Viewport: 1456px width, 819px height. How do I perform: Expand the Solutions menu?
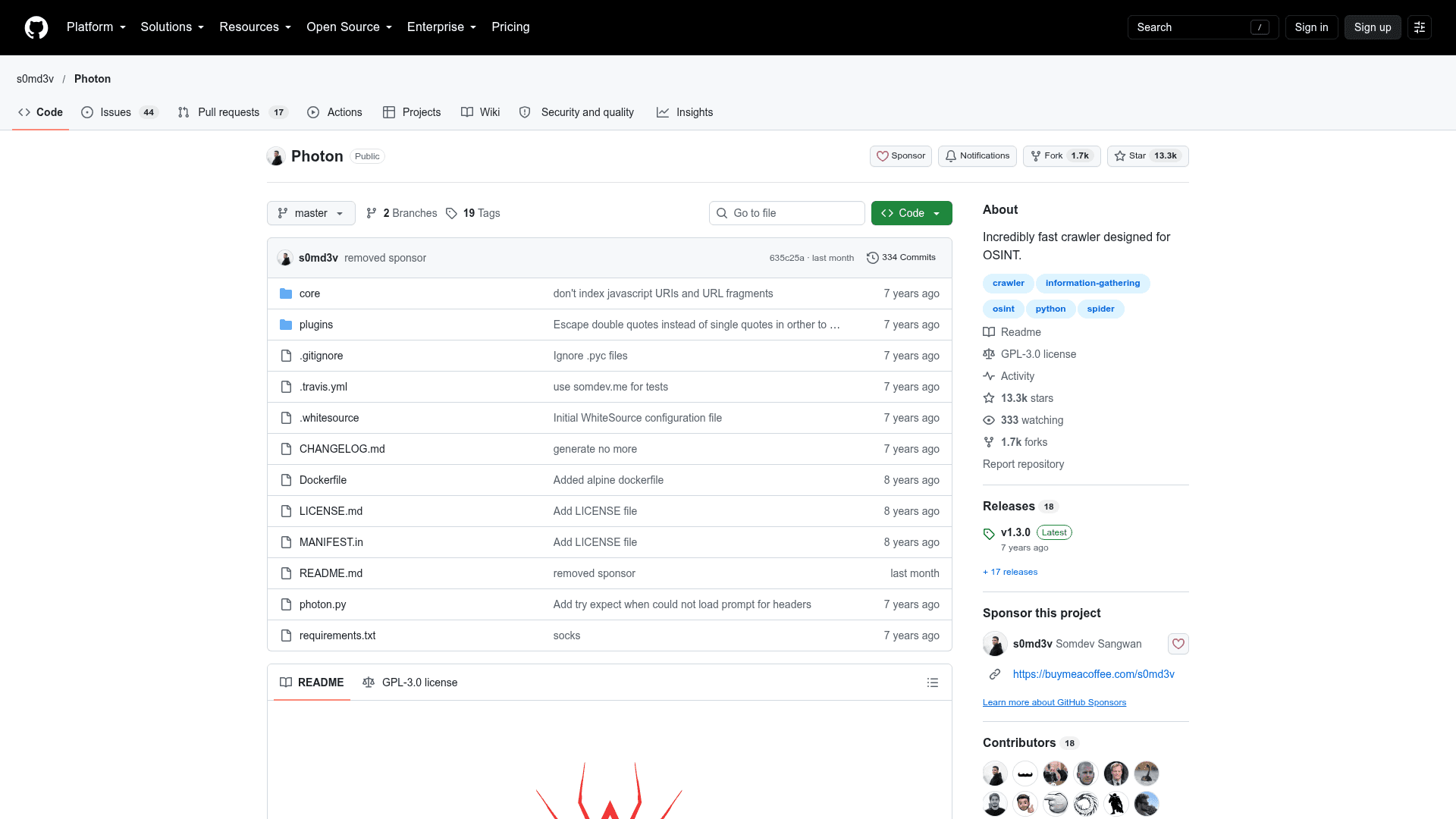click(172, 27)
